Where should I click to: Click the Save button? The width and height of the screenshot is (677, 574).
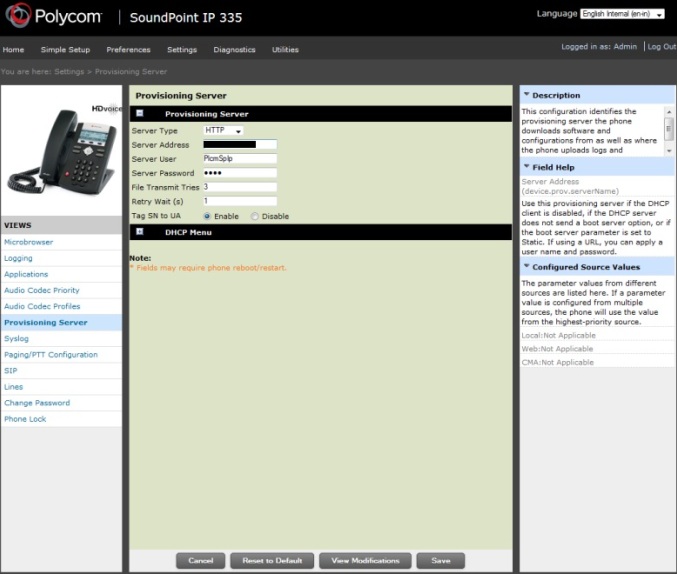click(440, 561)
